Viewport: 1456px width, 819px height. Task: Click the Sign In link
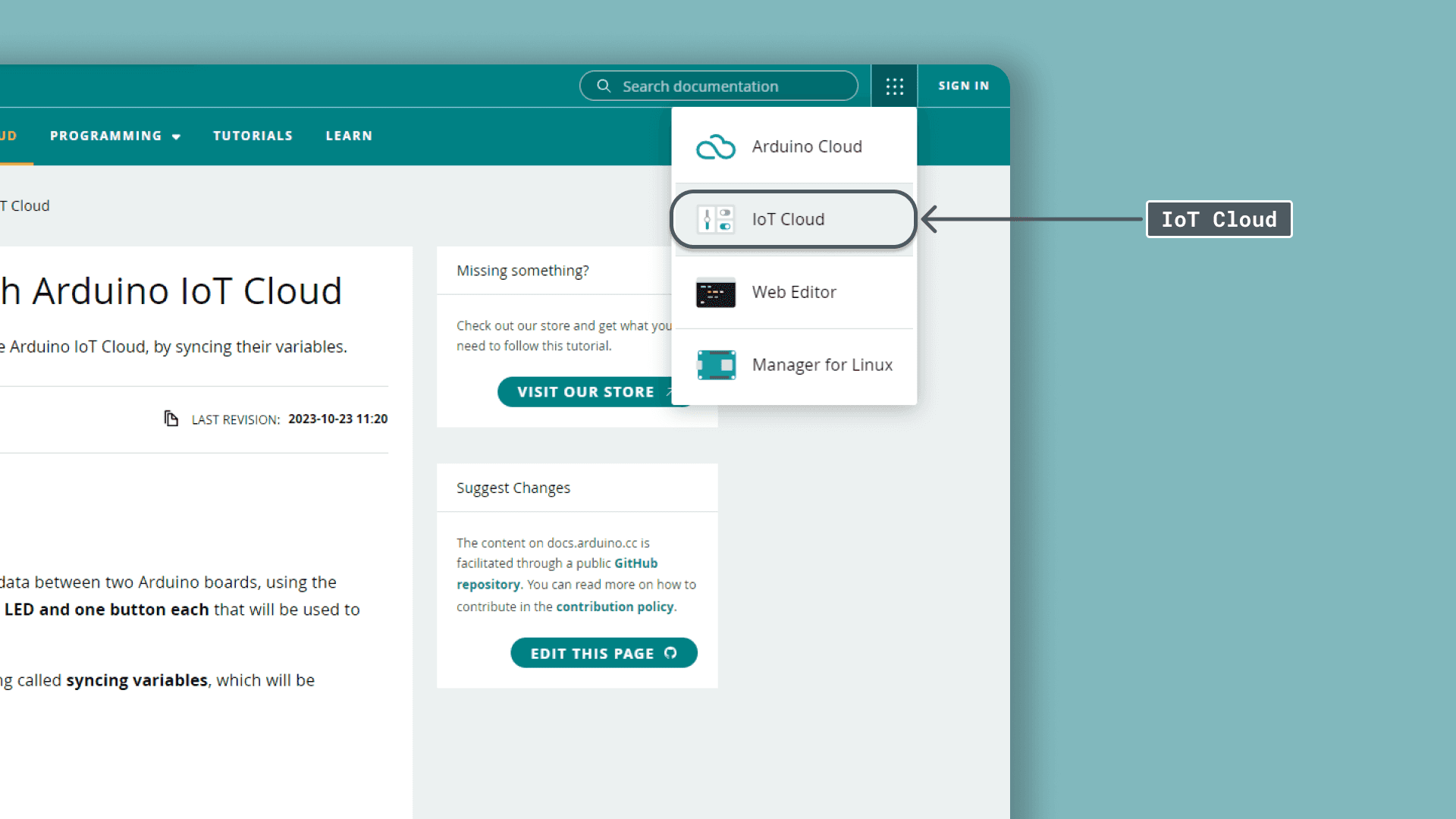coord(963,86)
